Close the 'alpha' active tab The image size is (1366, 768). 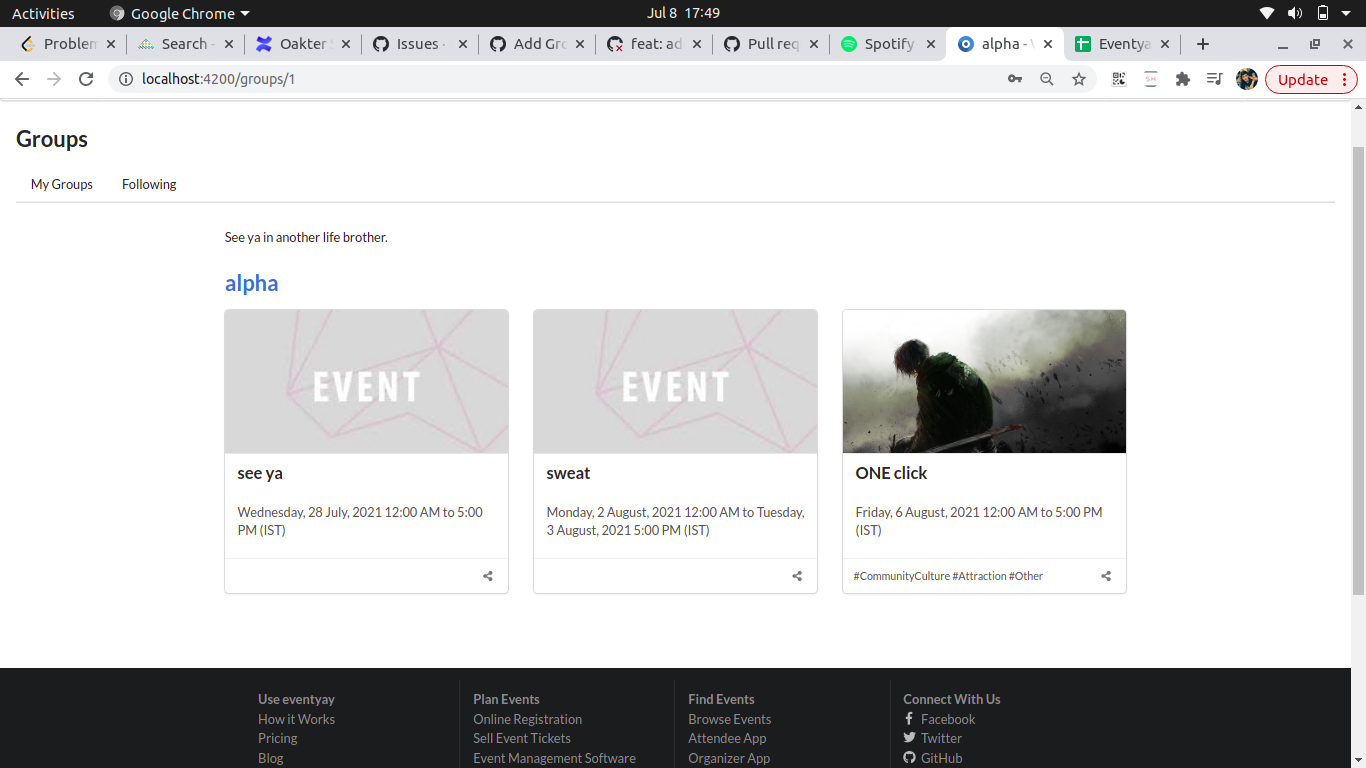coord(1048,44)
